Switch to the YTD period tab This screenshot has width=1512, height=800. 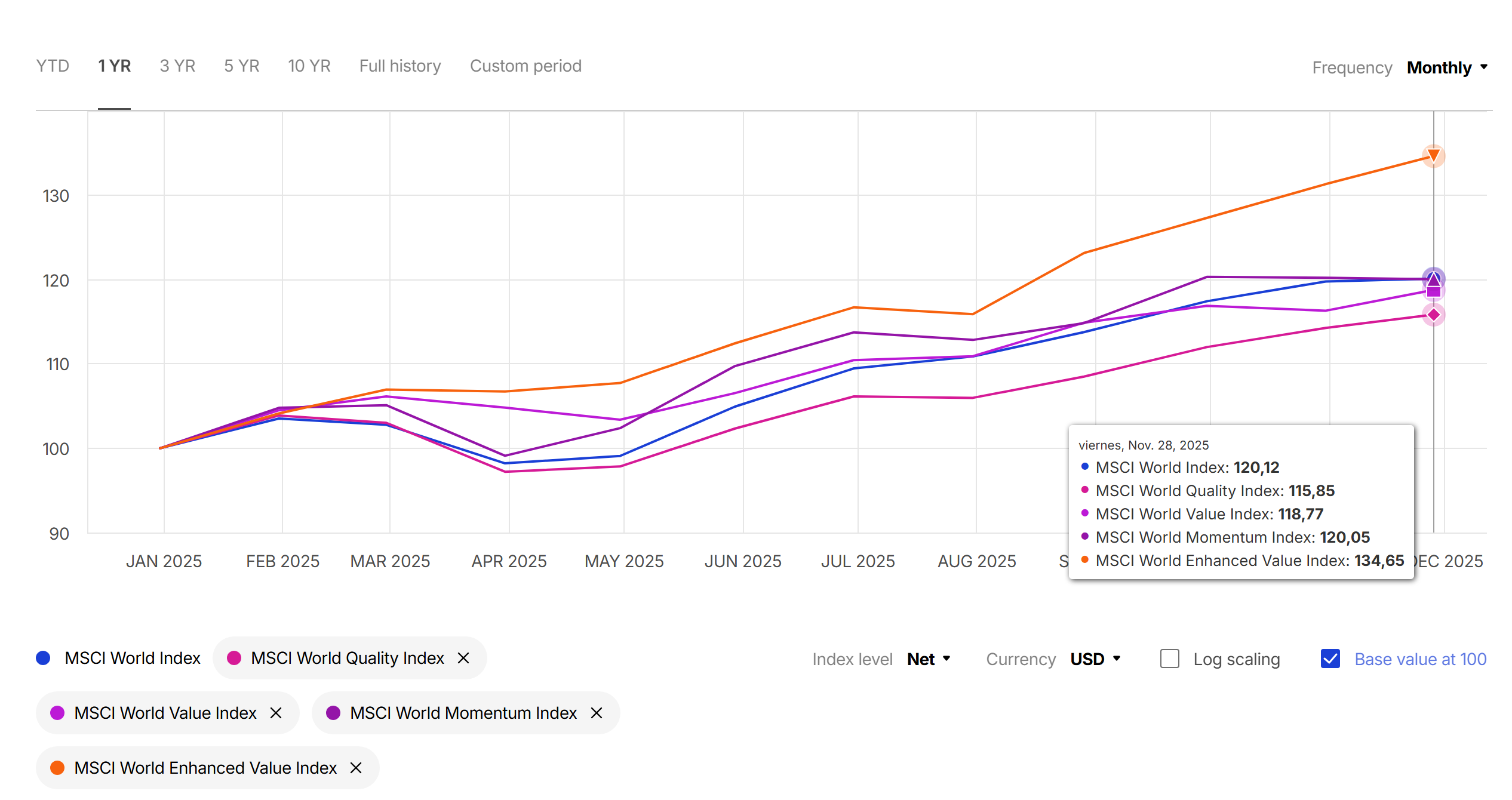tap(53, 66)
